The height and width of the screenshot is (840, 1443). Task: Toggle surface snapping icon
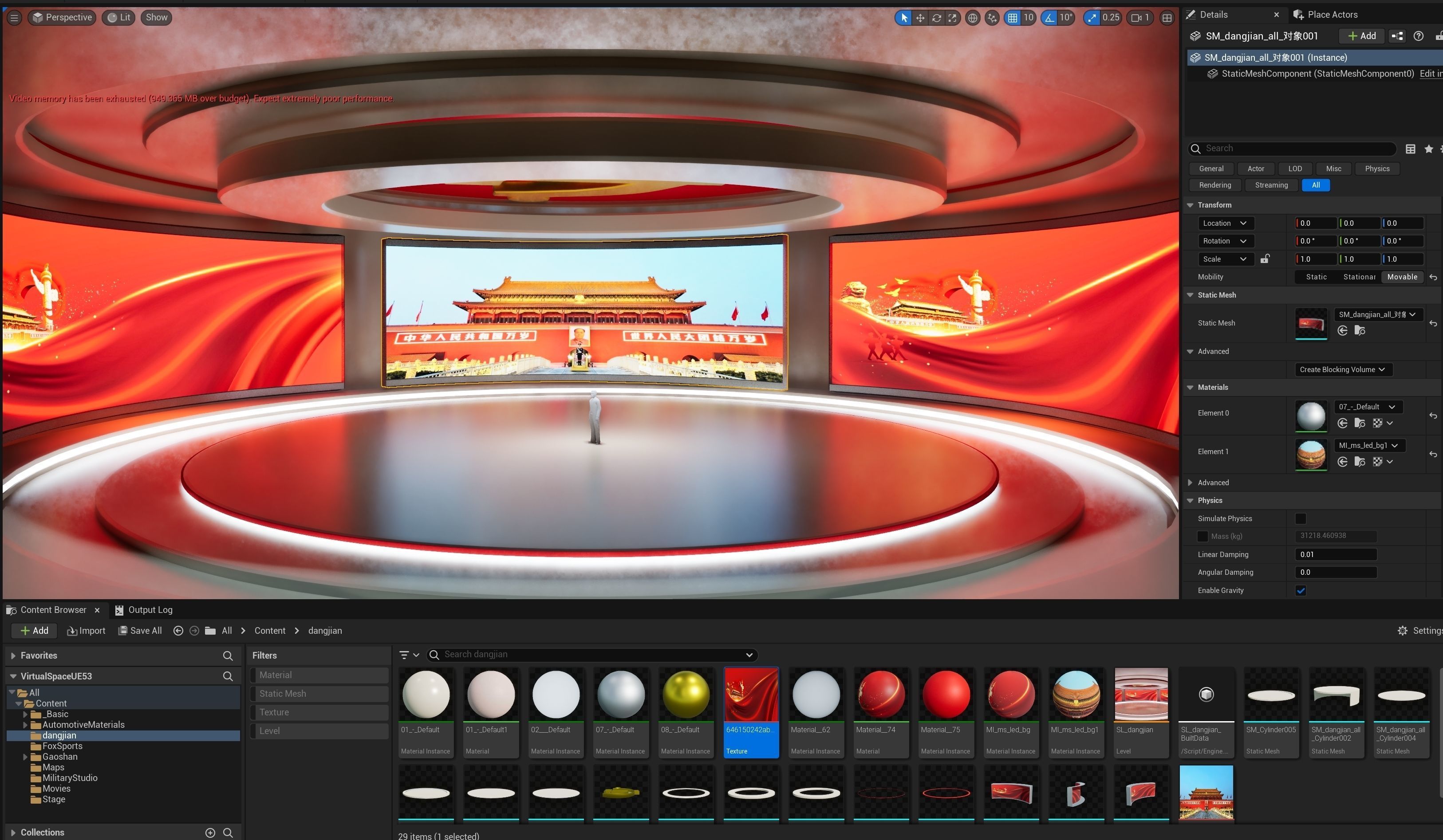(x=992, y=18)
